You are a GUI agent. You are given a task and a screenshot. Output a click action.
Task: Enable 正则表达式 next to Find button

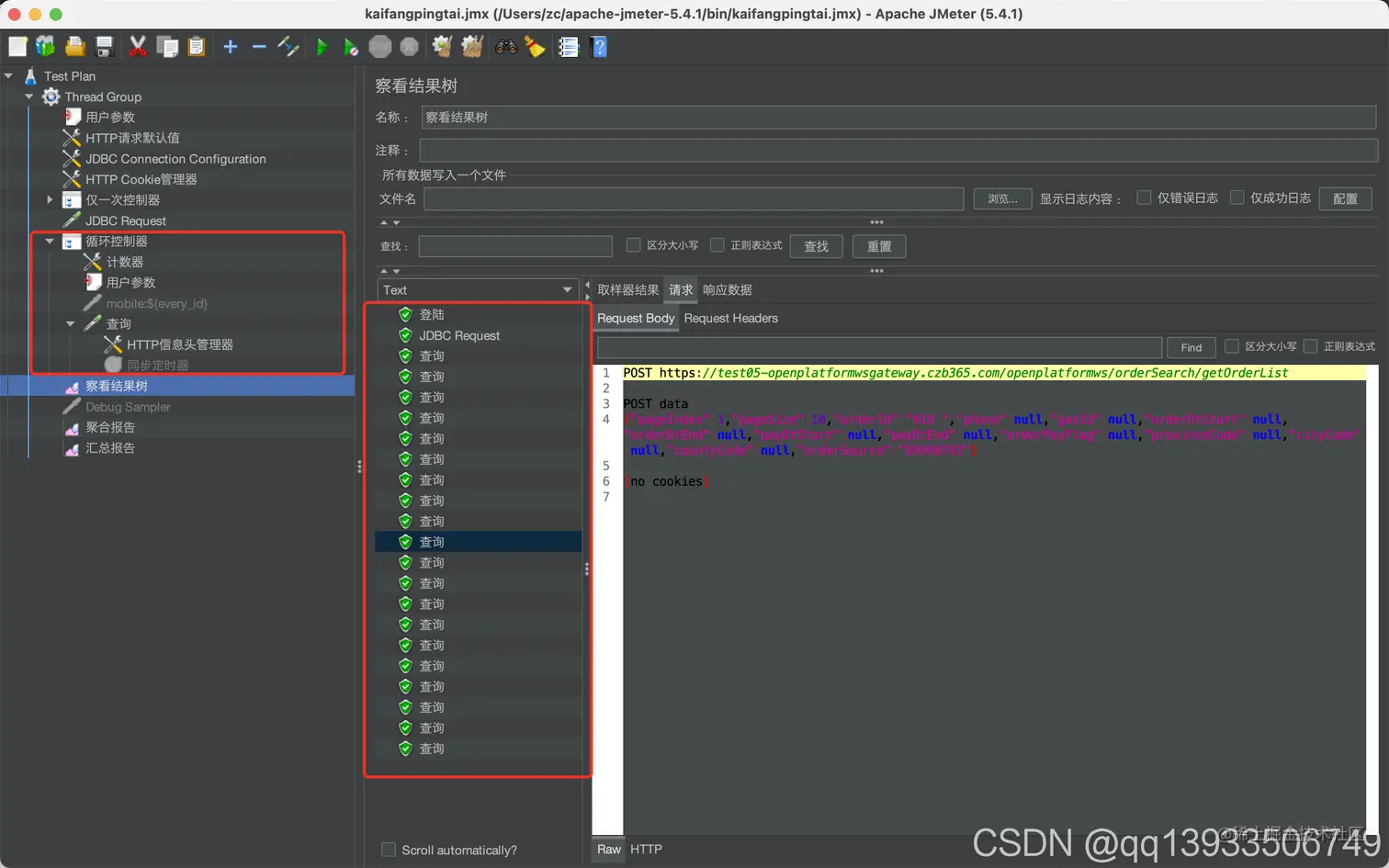point(1311,346)
